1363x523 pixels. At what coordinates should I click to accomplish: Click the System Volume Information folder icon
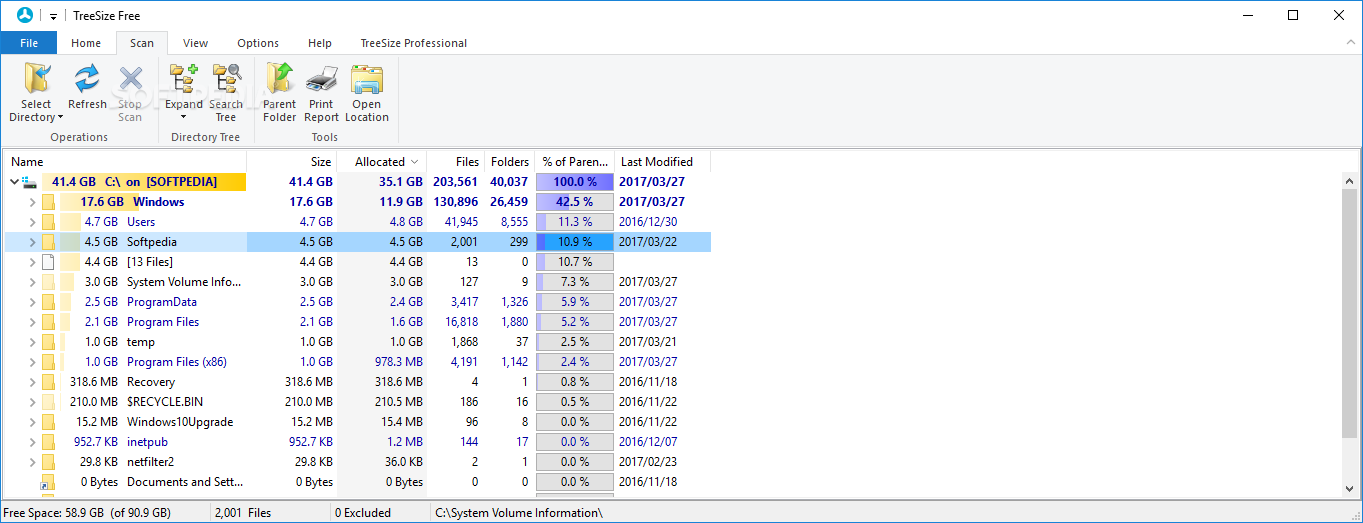coord(47,282)
